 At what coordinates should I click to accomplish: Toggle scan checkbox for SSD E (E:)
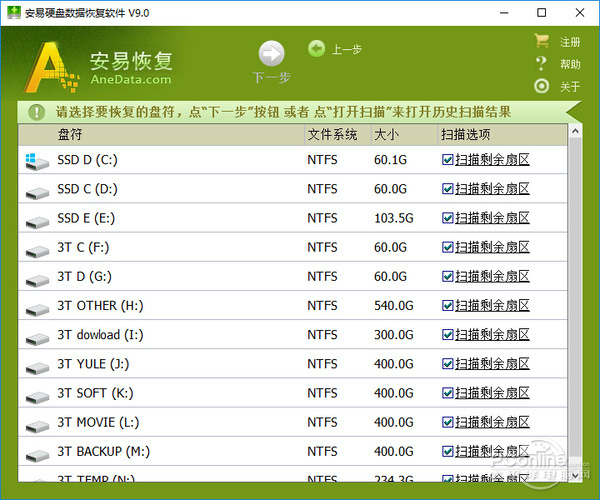pyautogui.click(x=447, y=218)
